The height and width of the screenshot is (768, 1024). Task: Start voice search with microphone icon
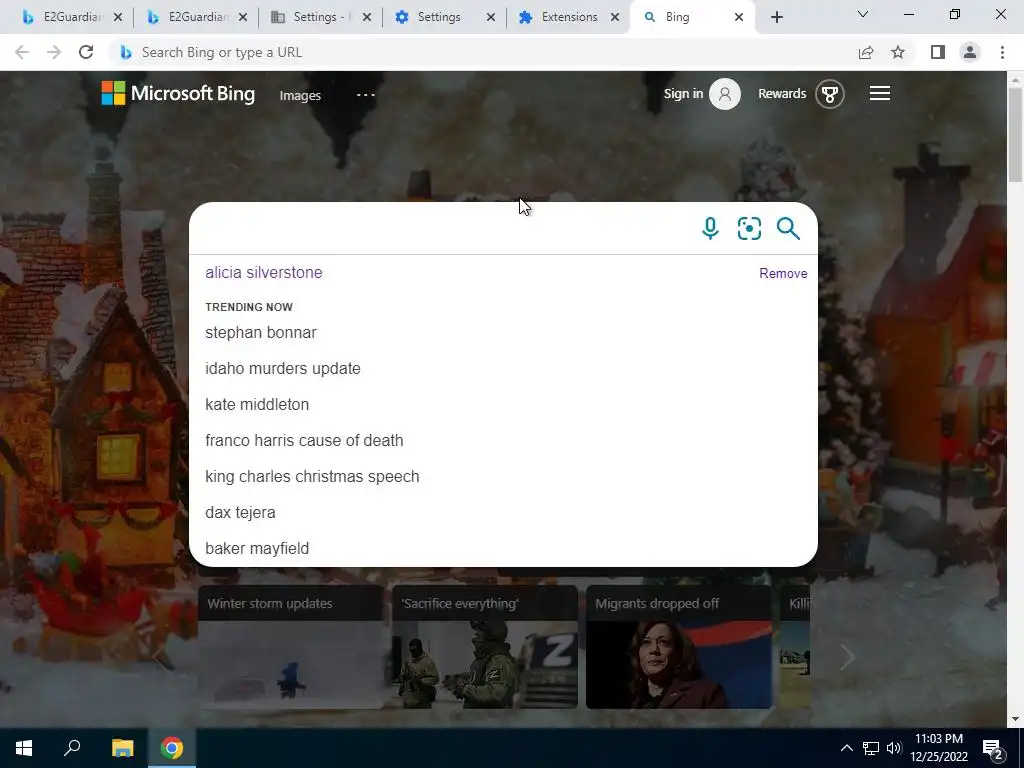pyautogui.click(x=710, y=229)
